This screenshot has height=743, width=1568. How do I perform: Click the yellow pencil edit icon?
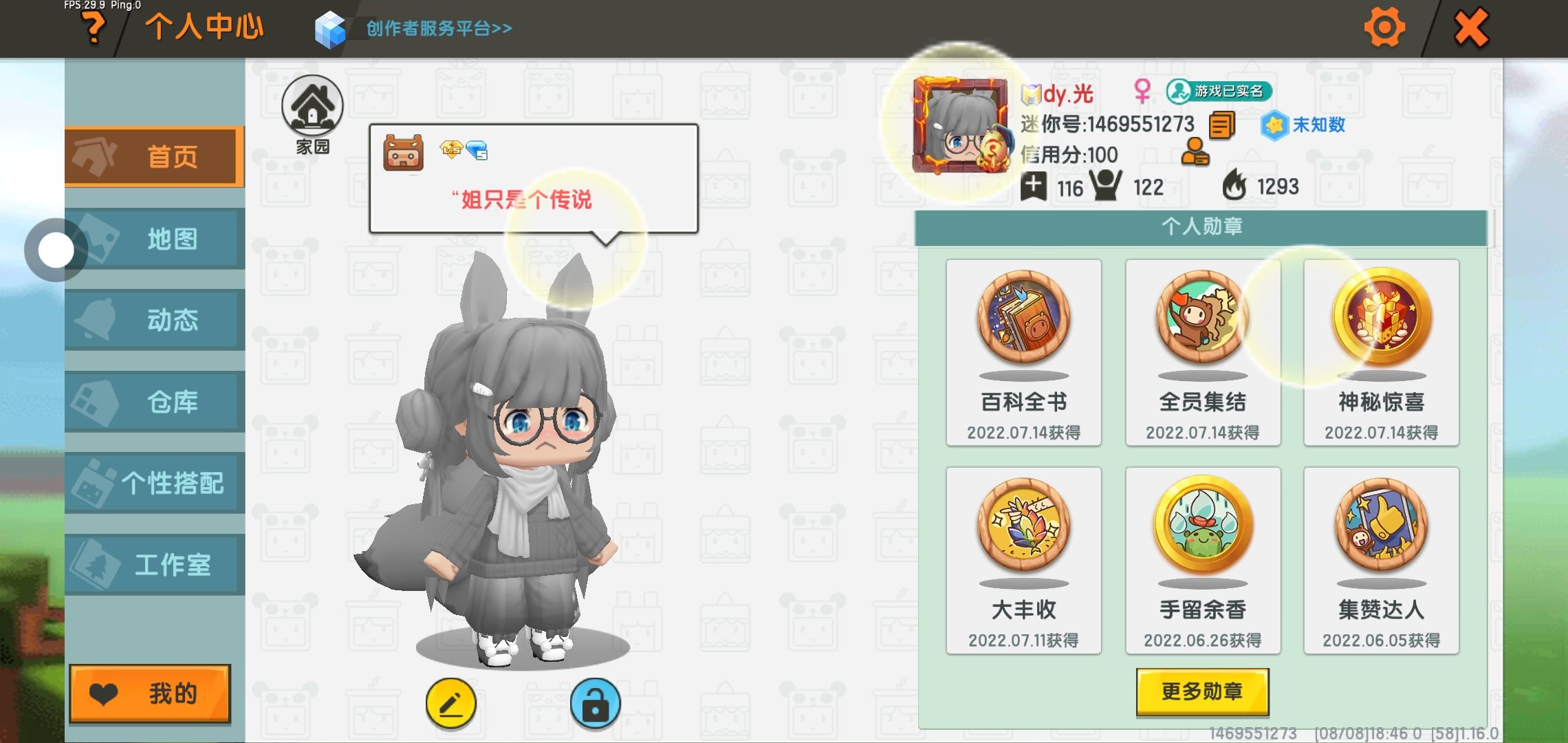tap(451, 704)
